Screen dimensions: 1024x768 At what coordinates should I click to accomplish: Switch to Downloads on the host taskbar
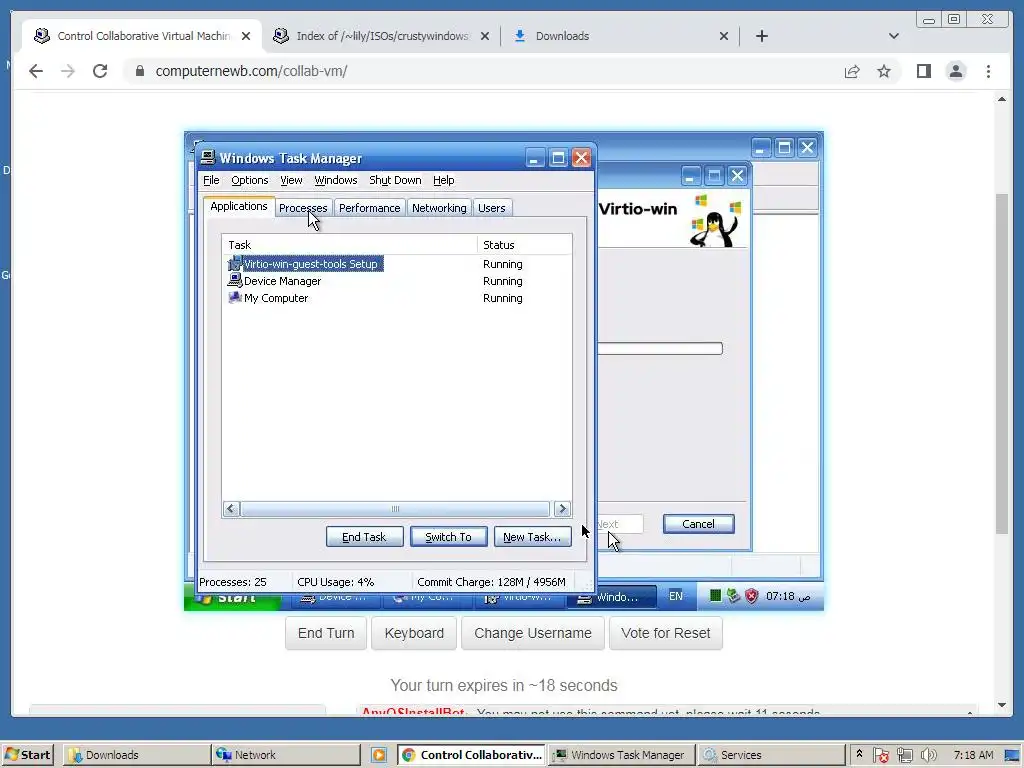pyautogui.click(x=136, y=755)
